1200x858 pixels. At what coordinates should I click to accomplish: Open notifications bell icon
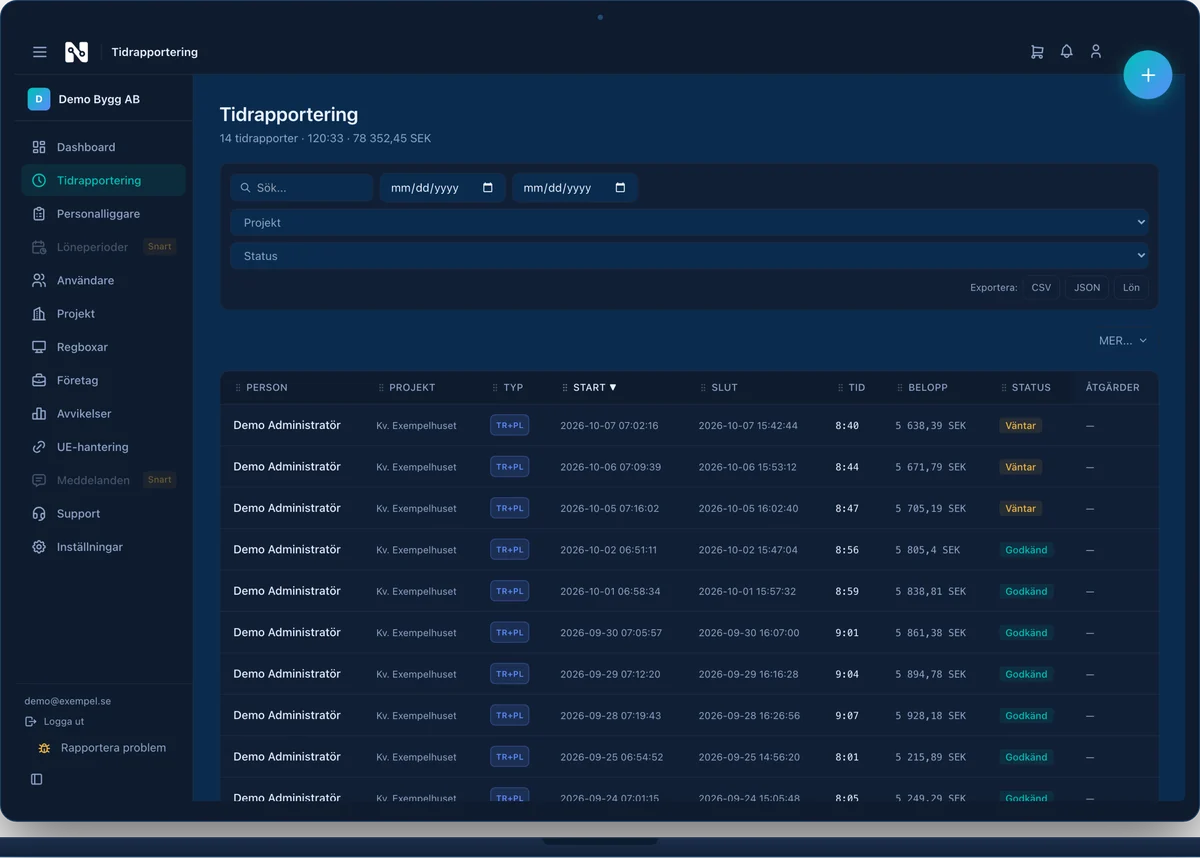pyautogui.click(x=1067, y=52)
